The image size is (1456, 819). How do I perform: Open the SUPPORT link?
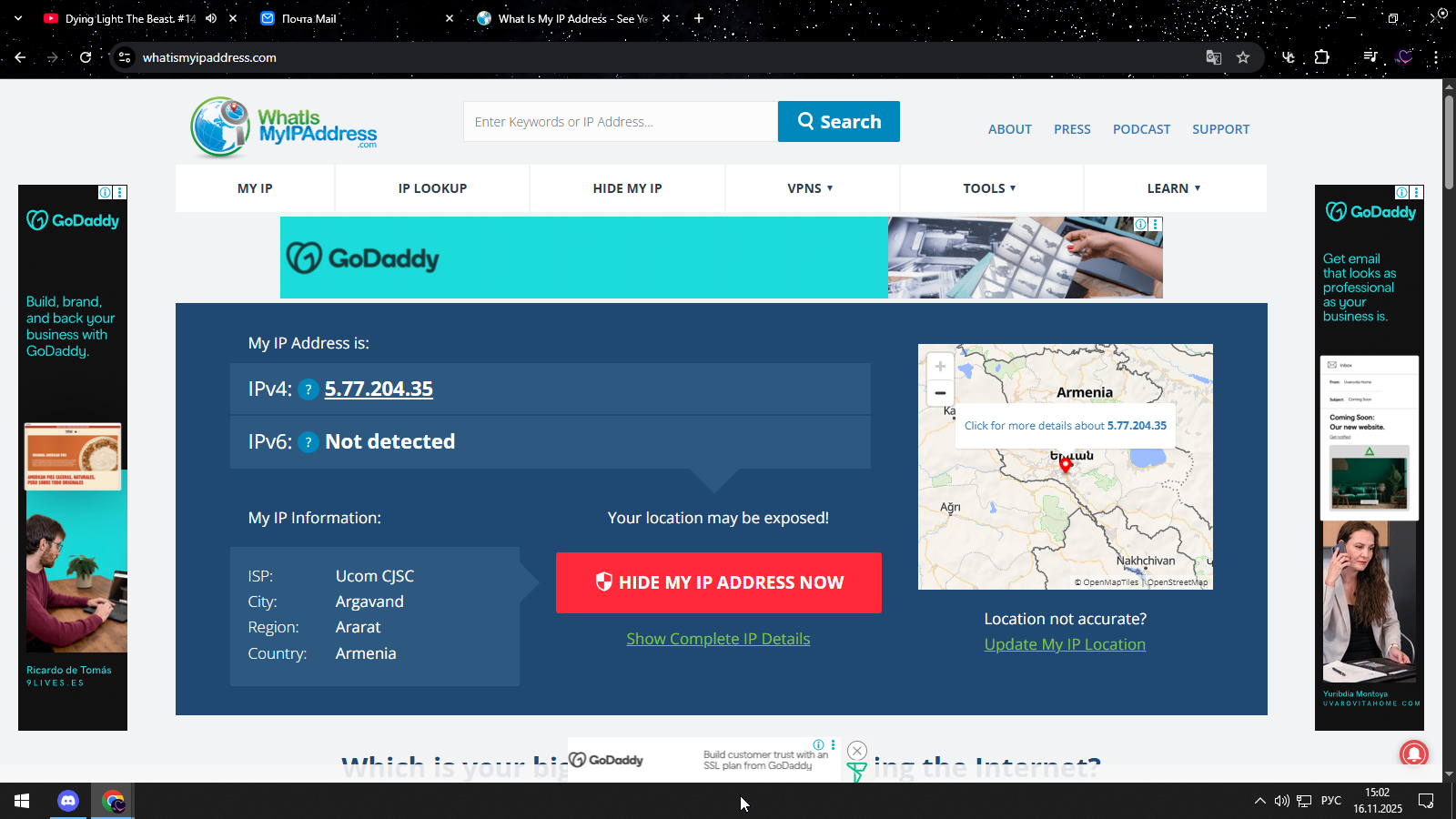(1221, 129)
